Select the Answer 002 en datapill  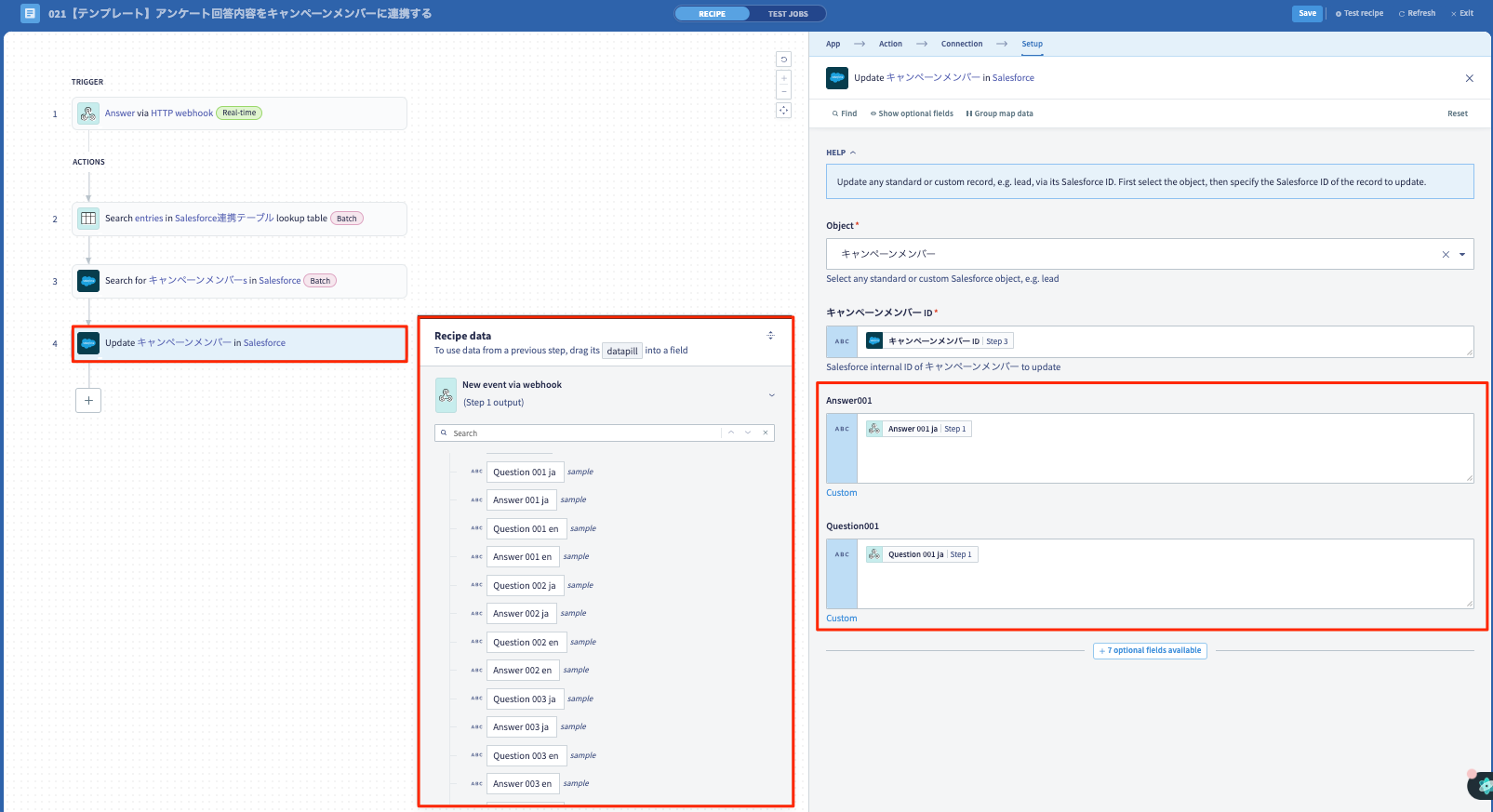point(523,671)
